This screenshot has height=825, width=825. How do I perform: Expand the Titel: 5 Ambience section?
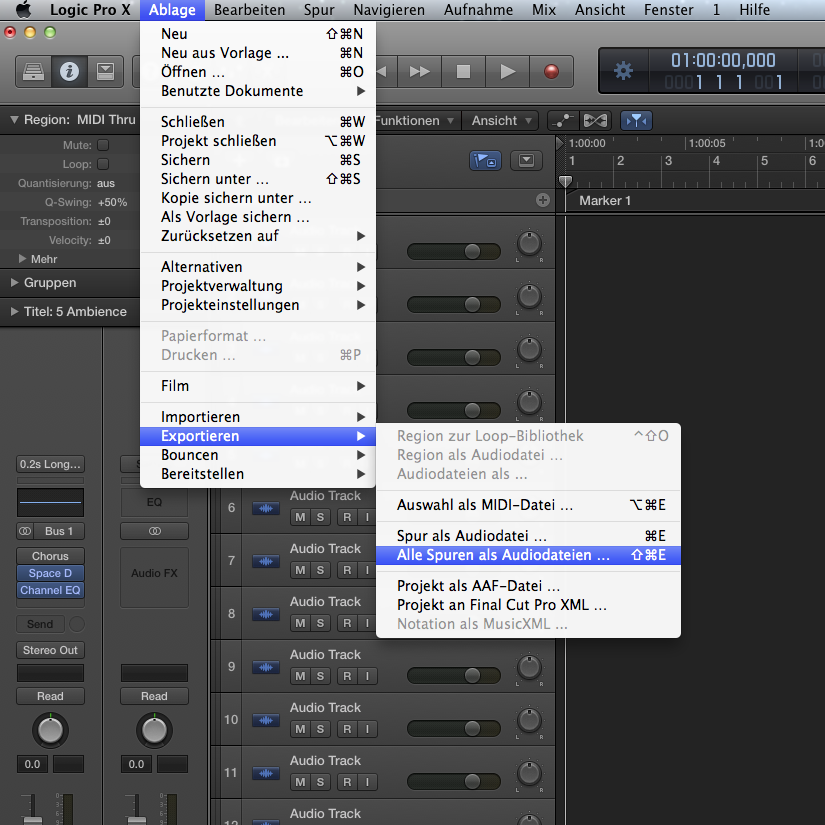pos(14,311)
